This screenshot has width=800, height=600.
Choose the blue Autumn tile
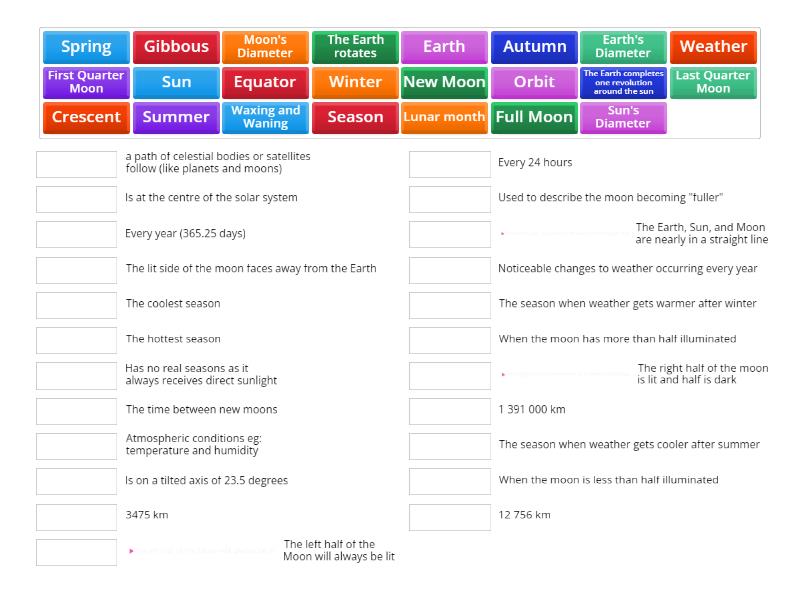534,47
